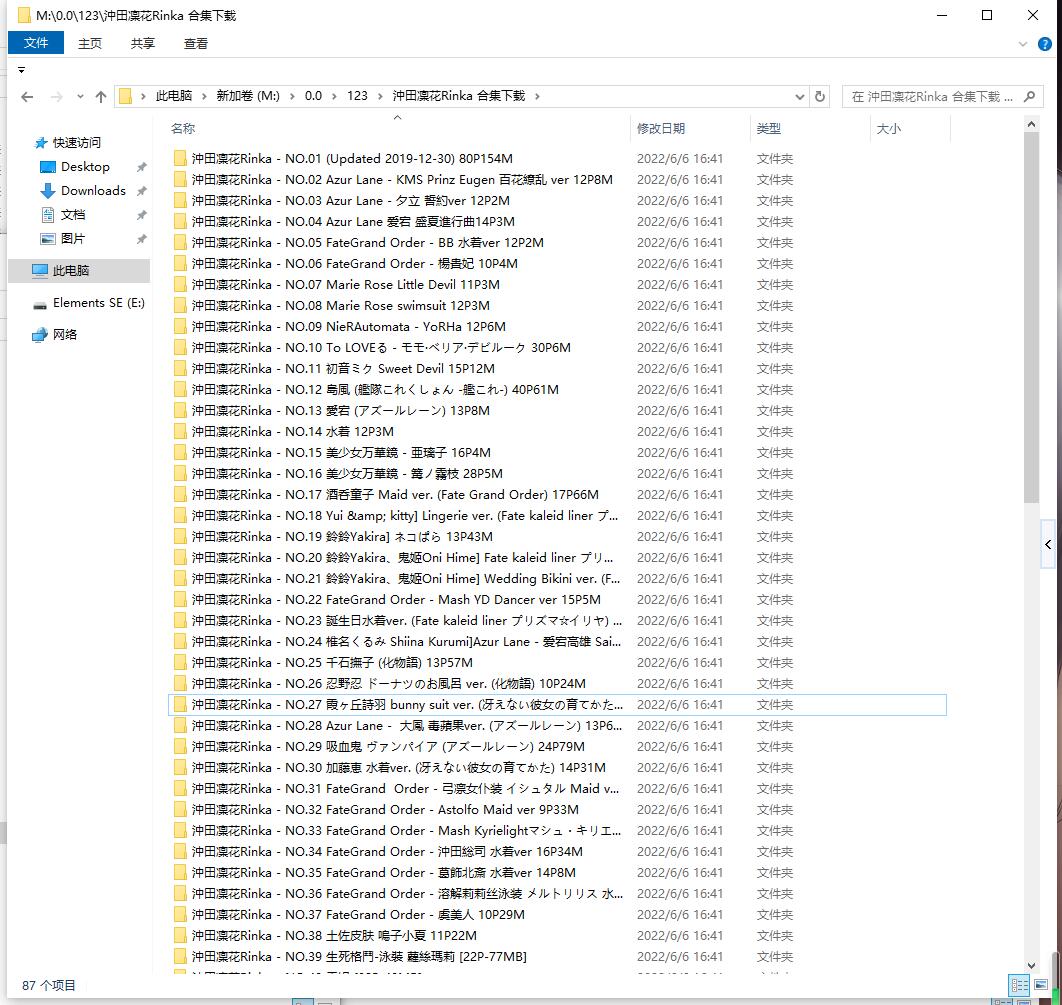This screenshot has width=1062, height=1005.
Task: Click the folder icon of the NO.19 row
Action: [x=179, y=536]
